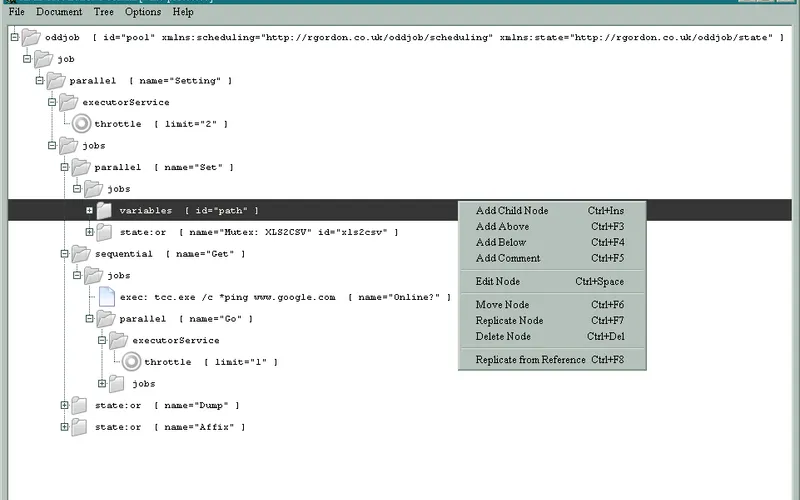Select Delete Node in context menu
800x500 pixels.
552,336
